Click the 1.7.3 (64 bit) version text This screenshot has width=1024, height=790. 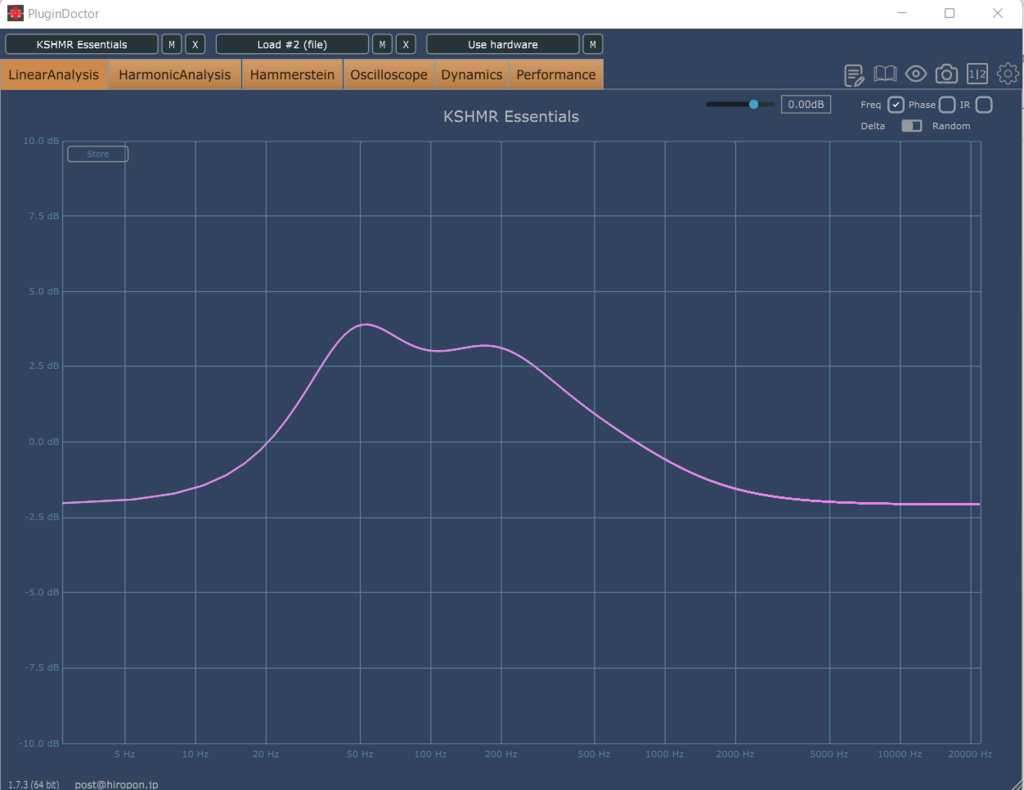click(x=33, y=784)
